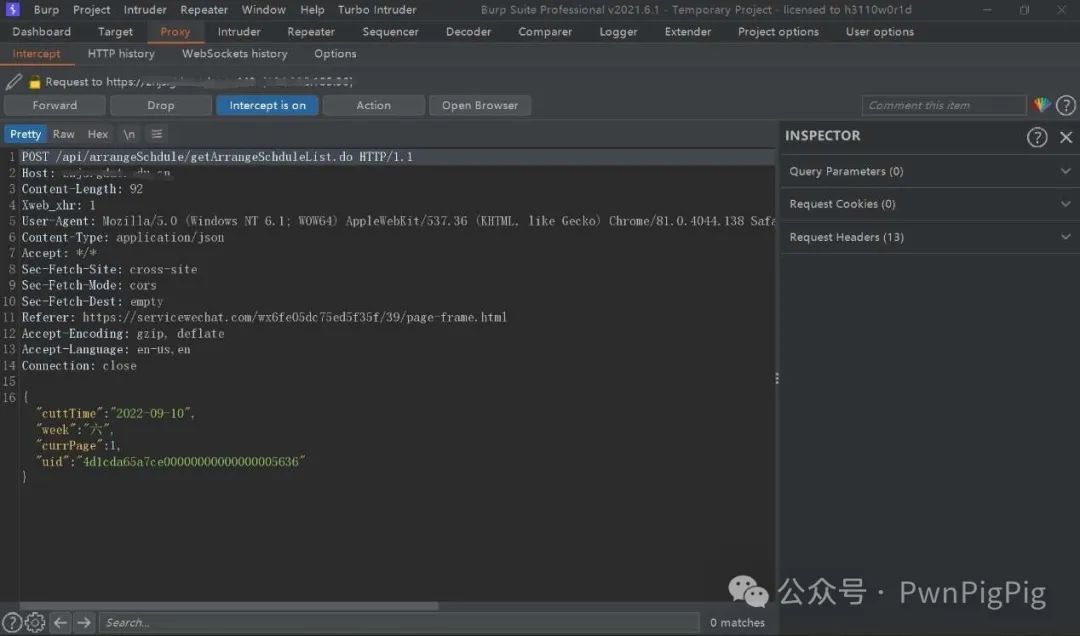The width and height of the screenshot is (1080, 636).
Task: Open the highlight color picker icon
Action: click(x=1041, y=105)
